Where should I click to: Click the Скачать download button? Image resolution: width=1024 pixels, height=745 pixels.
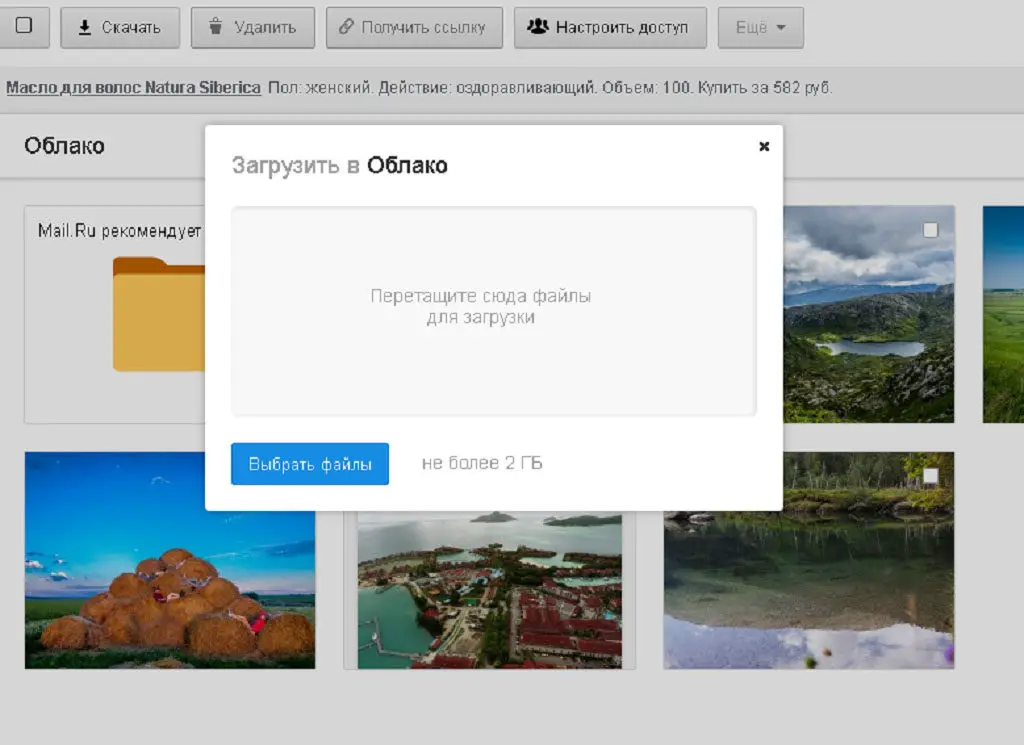120,27
